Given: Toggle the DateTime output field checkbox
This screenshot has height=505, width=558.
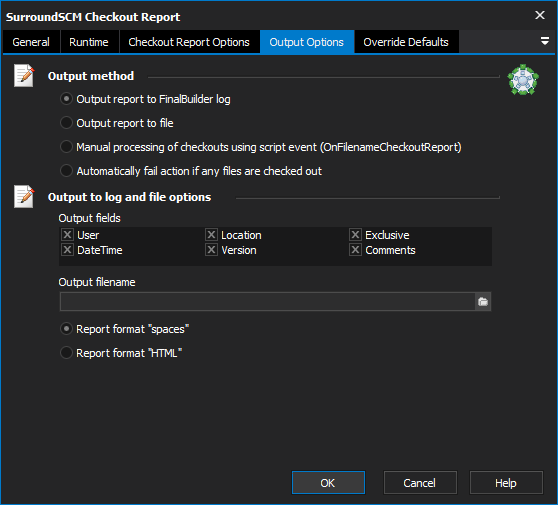Looking at the screenshot, I should [x=67, y=250].
